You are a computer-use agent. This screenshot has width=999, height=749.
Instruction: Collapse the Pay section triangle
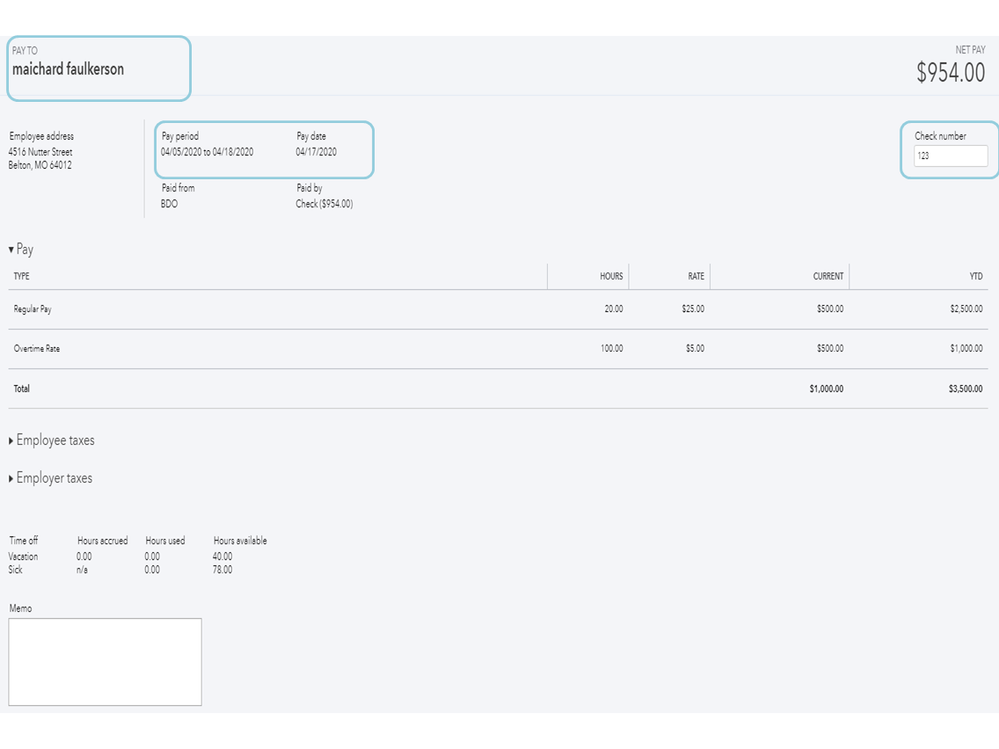point(12,250)
